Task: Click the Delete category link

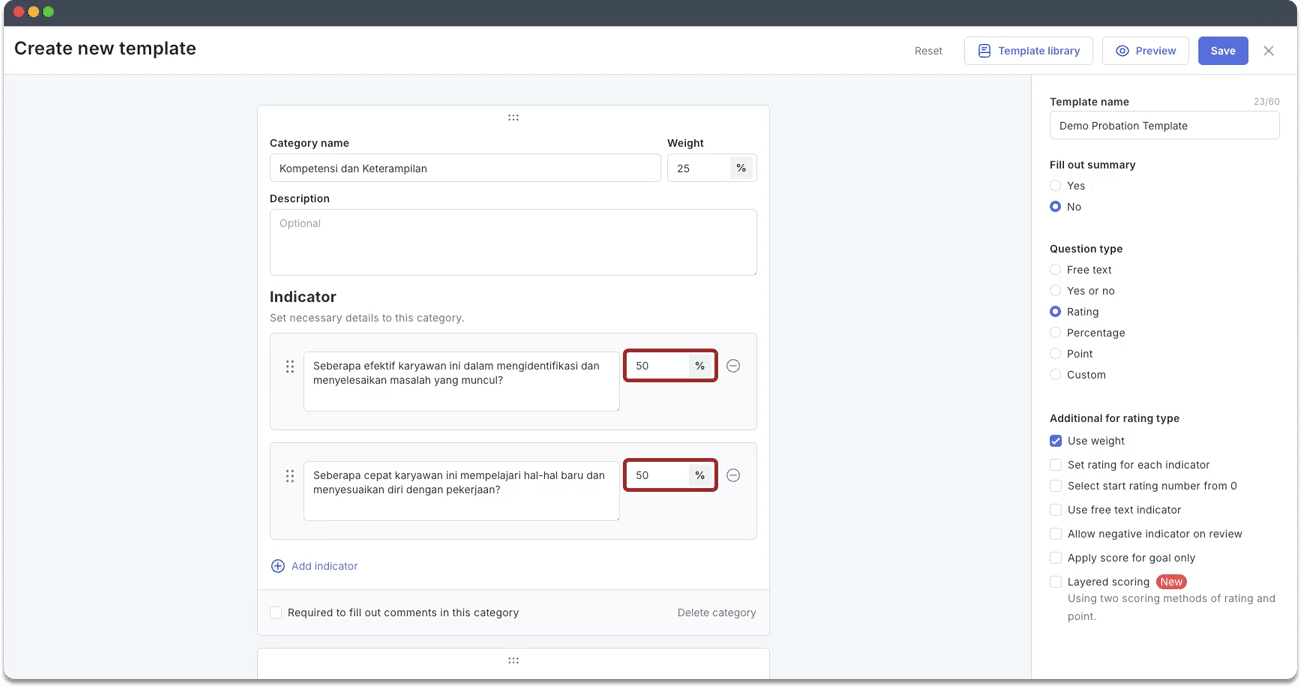Action: tap(716, 613)
